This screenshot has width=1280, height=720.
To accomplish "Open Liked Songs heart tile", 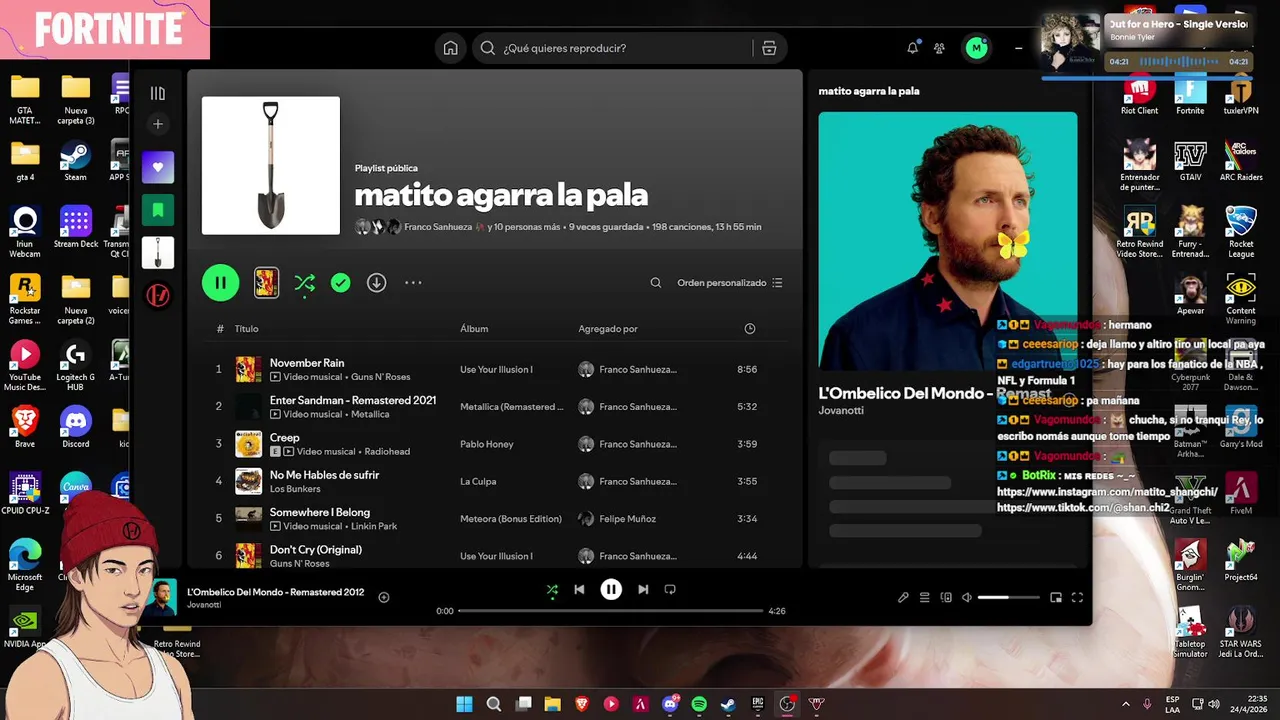I will [x=158, y=167].
